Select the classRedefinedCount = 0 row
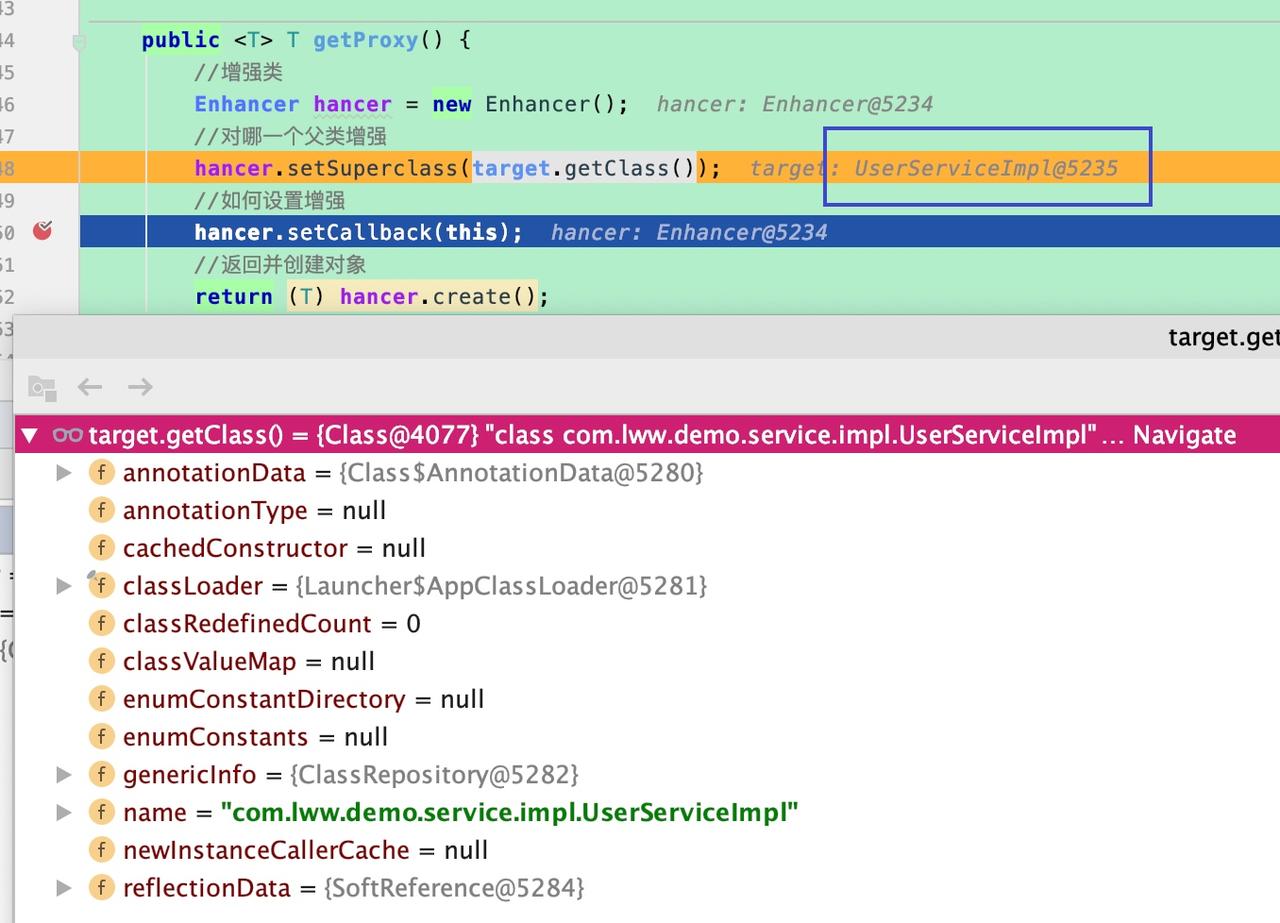This screenshot has height=923, width=1280. (x=647, y=624)
